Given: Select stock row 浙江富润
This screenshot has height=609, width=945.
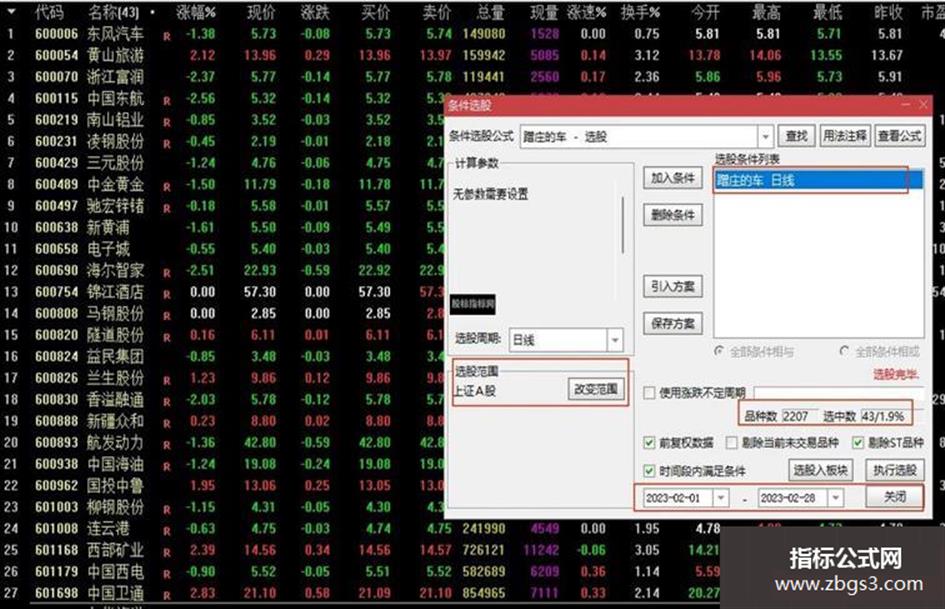Looking at the screenshot, I should 116,77.
